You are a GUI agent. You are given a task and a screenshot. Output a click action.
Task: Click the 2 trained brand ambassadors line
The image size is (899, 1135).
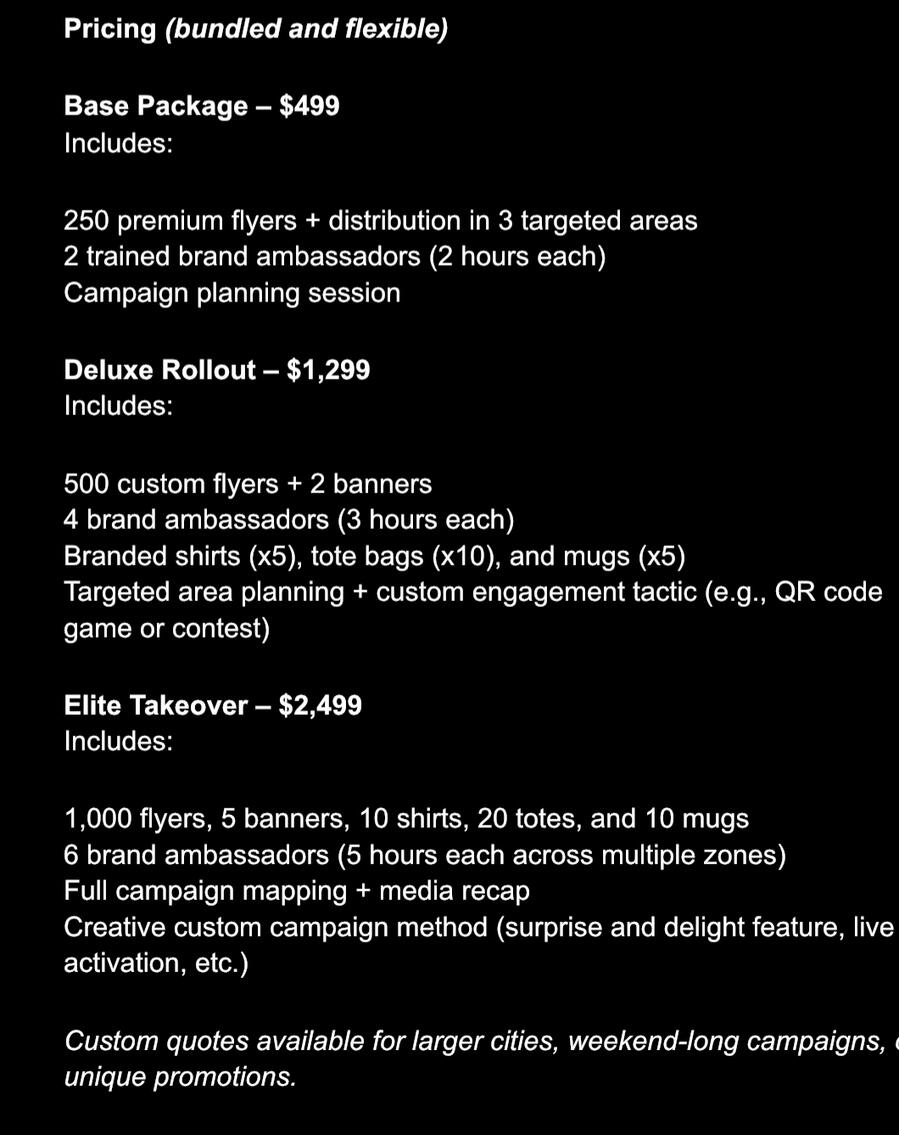point(334,257)
